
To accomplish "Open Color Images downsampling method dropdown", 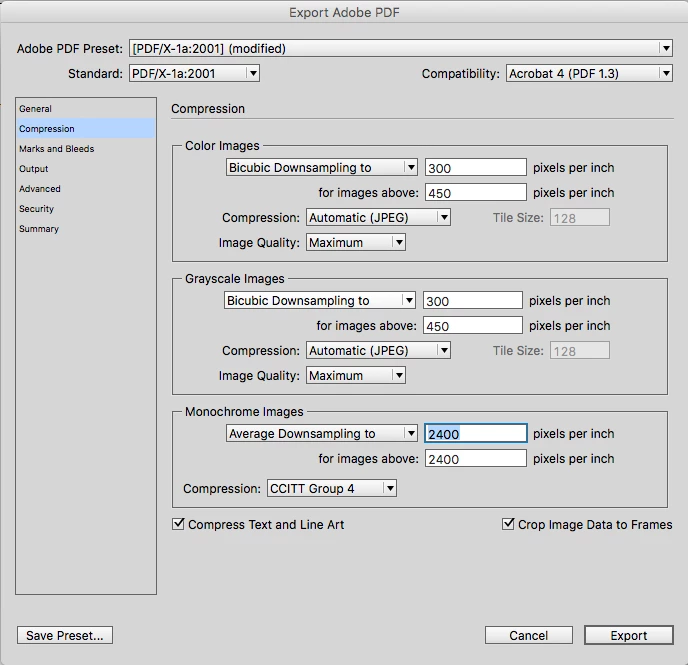I will tap(322, 168).
